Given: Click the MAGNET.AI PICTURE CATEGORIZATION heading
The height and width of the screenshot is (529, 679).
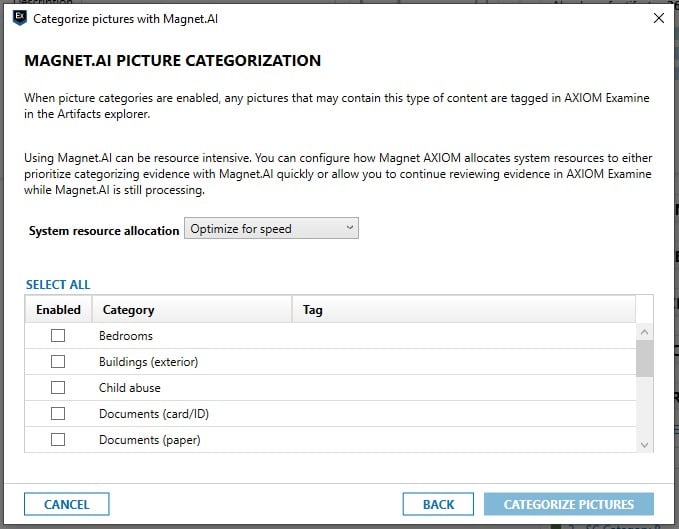Looking at the screenshot, I should tap(172, 61).
